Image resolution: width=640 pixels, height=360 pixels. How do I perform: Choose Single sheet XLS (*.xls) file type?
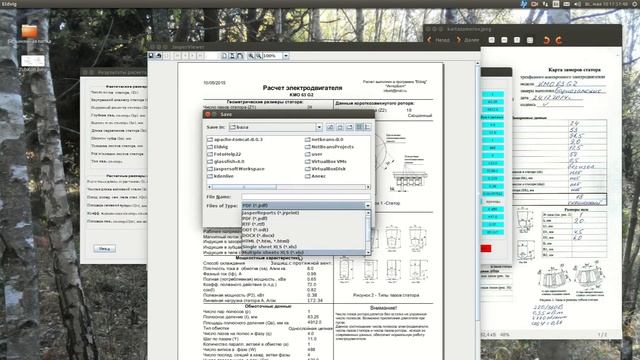tap(303, 247)
